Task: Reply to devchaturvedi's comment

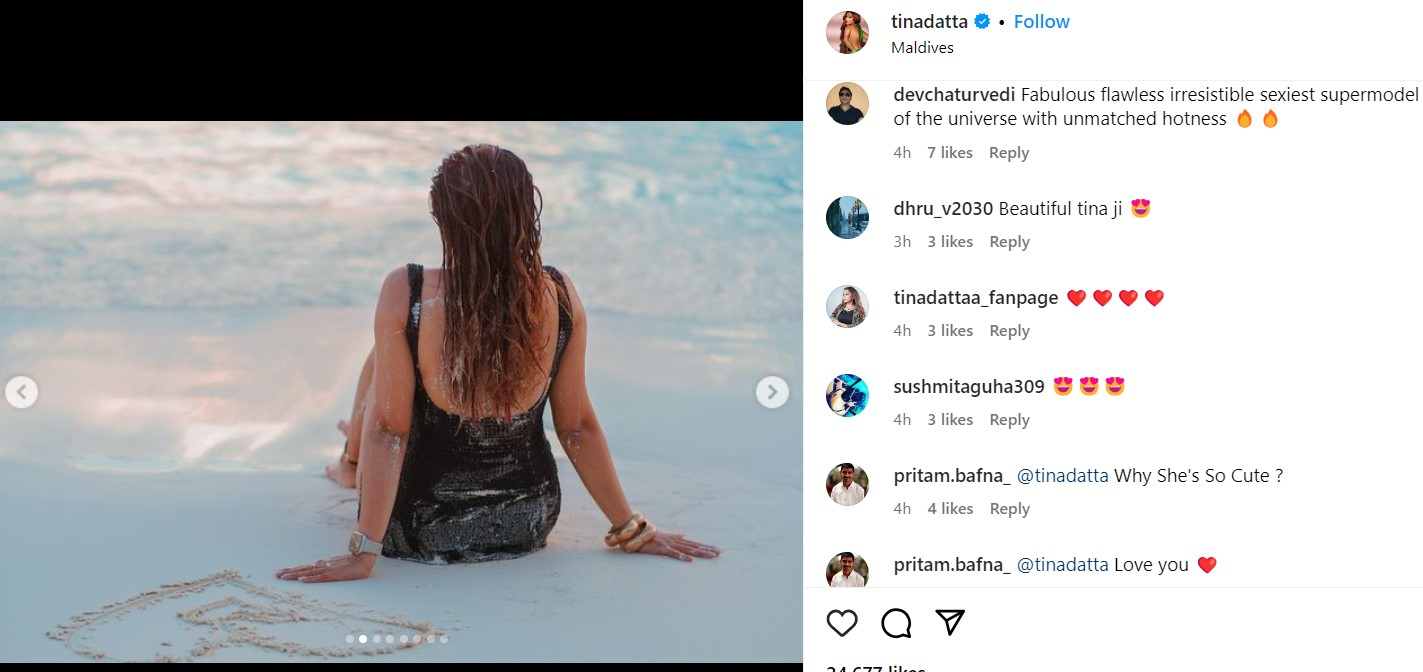Action: (x=1008, y=153)
